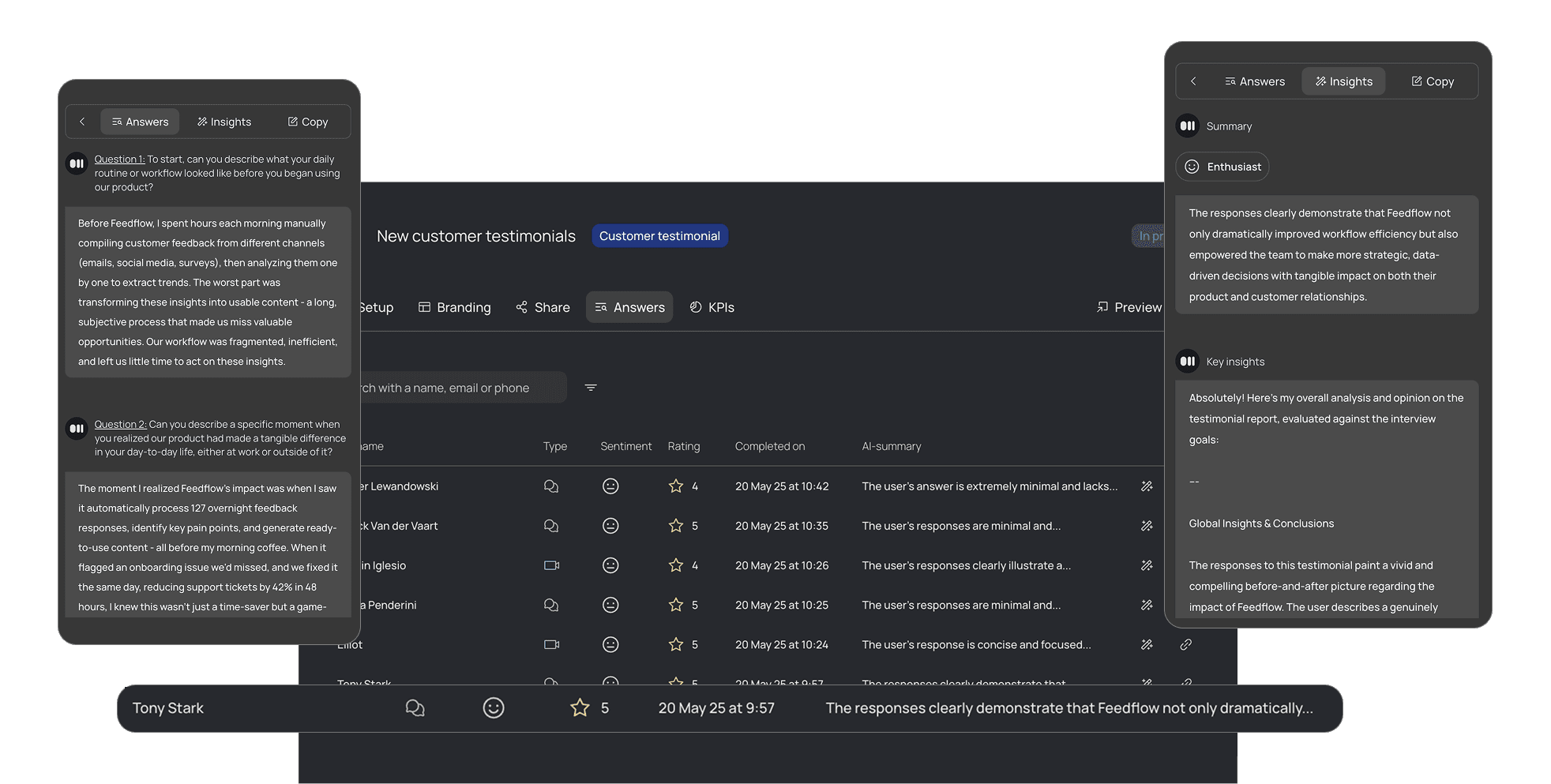Click chat type icon in Van der Vaart row
1551x784 pixels.
coord(551,526)
